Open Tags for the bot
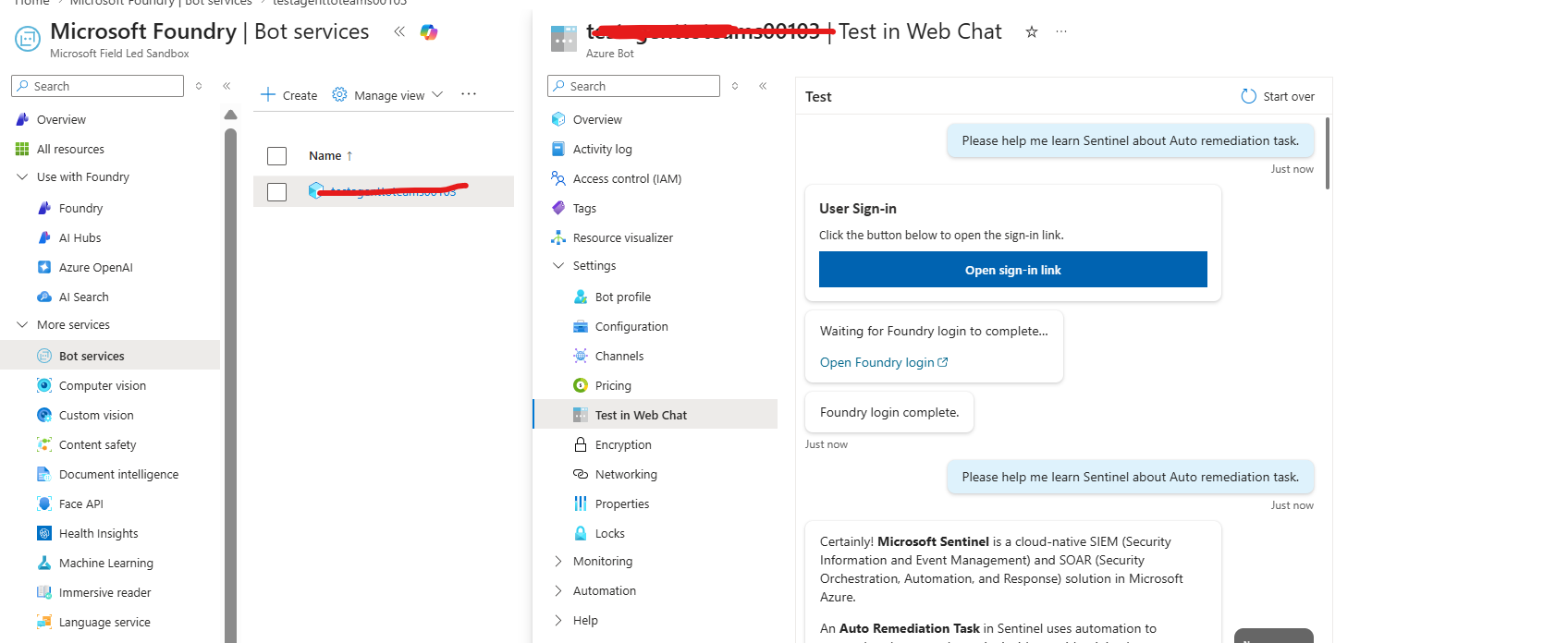The height and width of the screenshot is (643, 1568). click(584, 208)
